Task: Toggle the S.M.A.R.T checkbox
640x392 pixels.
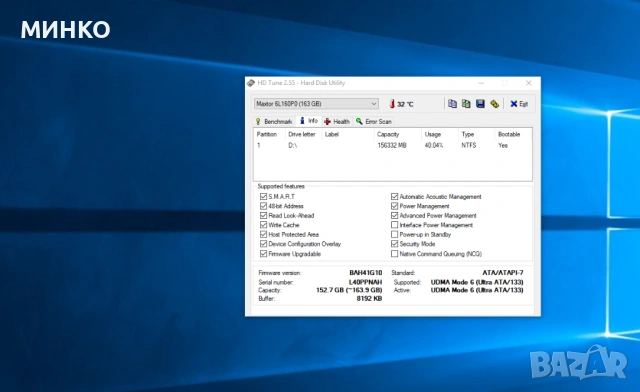Action: pos(263,196)
